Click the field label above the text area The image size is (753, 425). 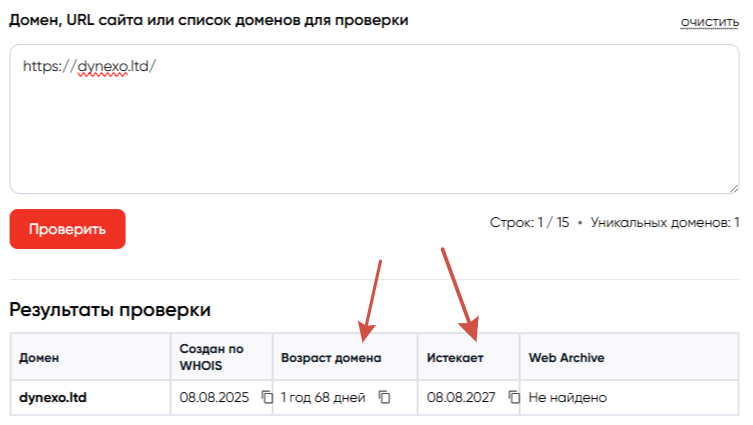[209, 20]
